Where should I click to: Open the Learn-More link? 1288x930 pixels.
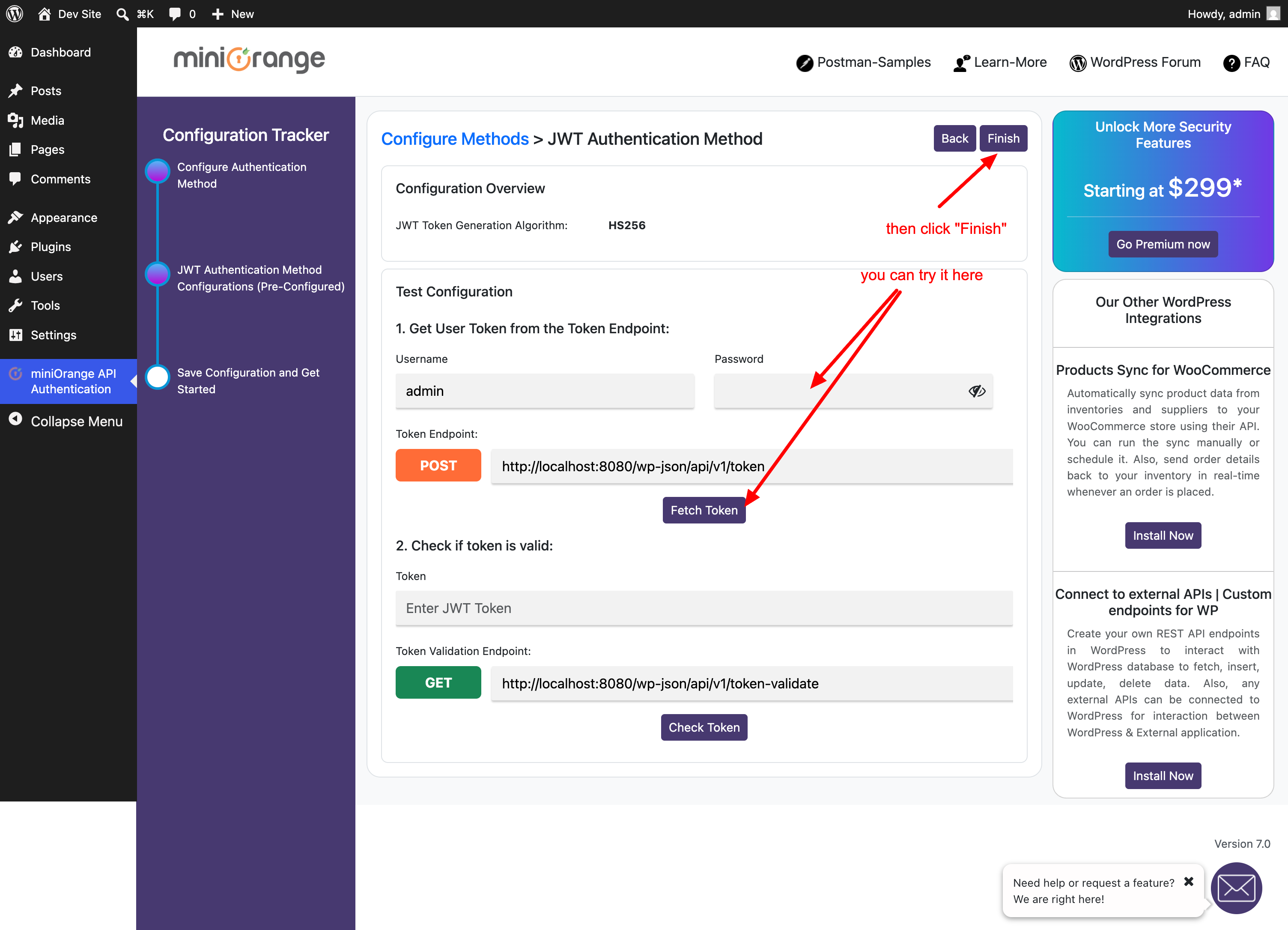(1000, 63)
